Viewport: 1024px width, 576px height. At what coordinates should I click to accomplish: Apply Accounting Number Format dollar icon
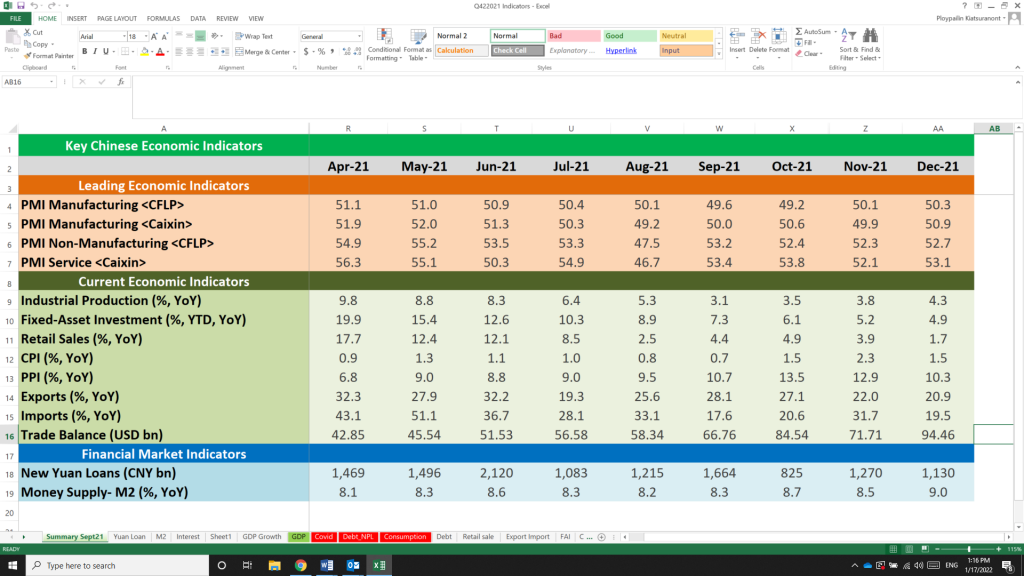coord(305,52)
